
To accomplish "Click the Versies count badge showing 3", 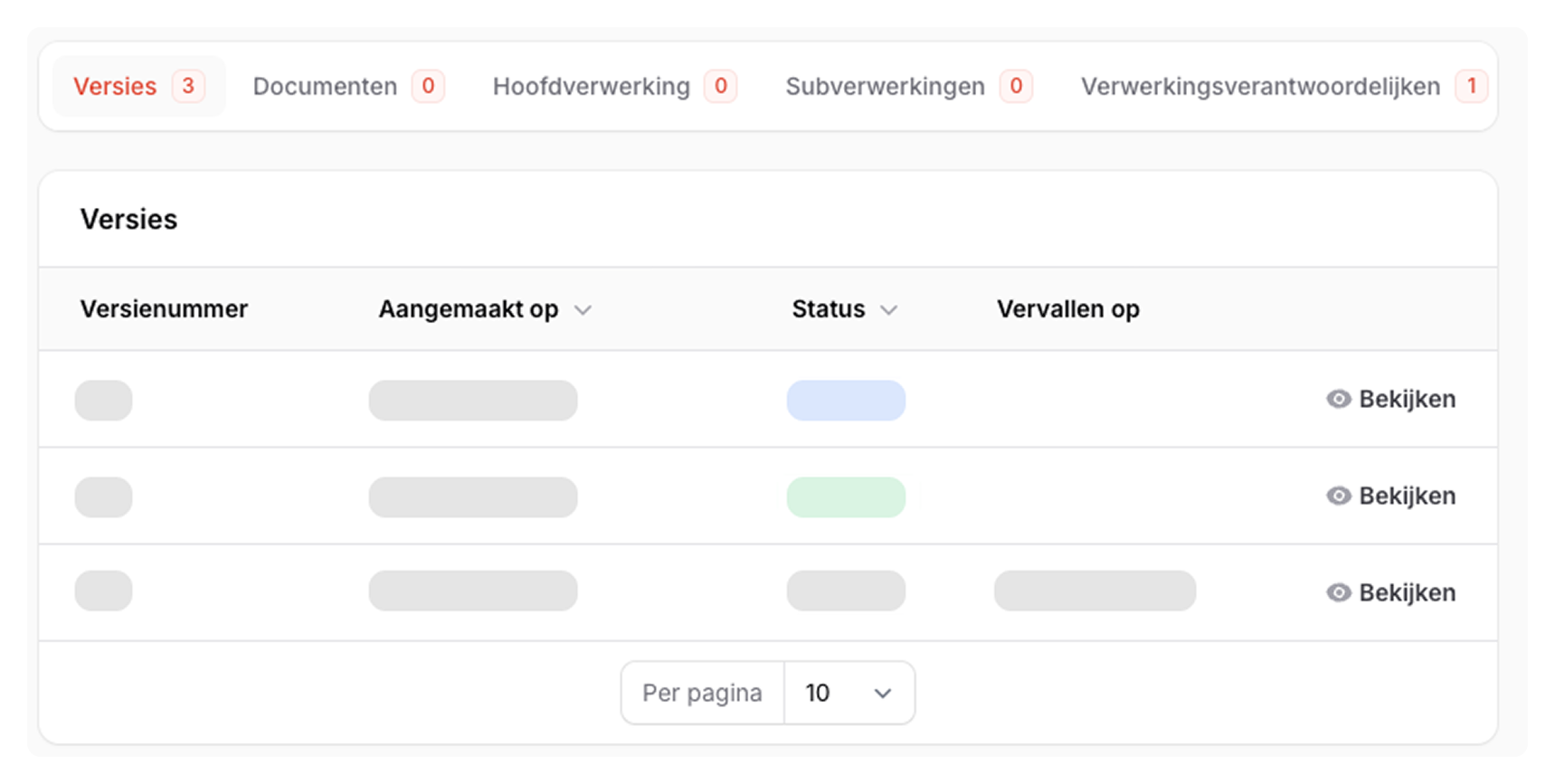I will (x=188, y=86).
